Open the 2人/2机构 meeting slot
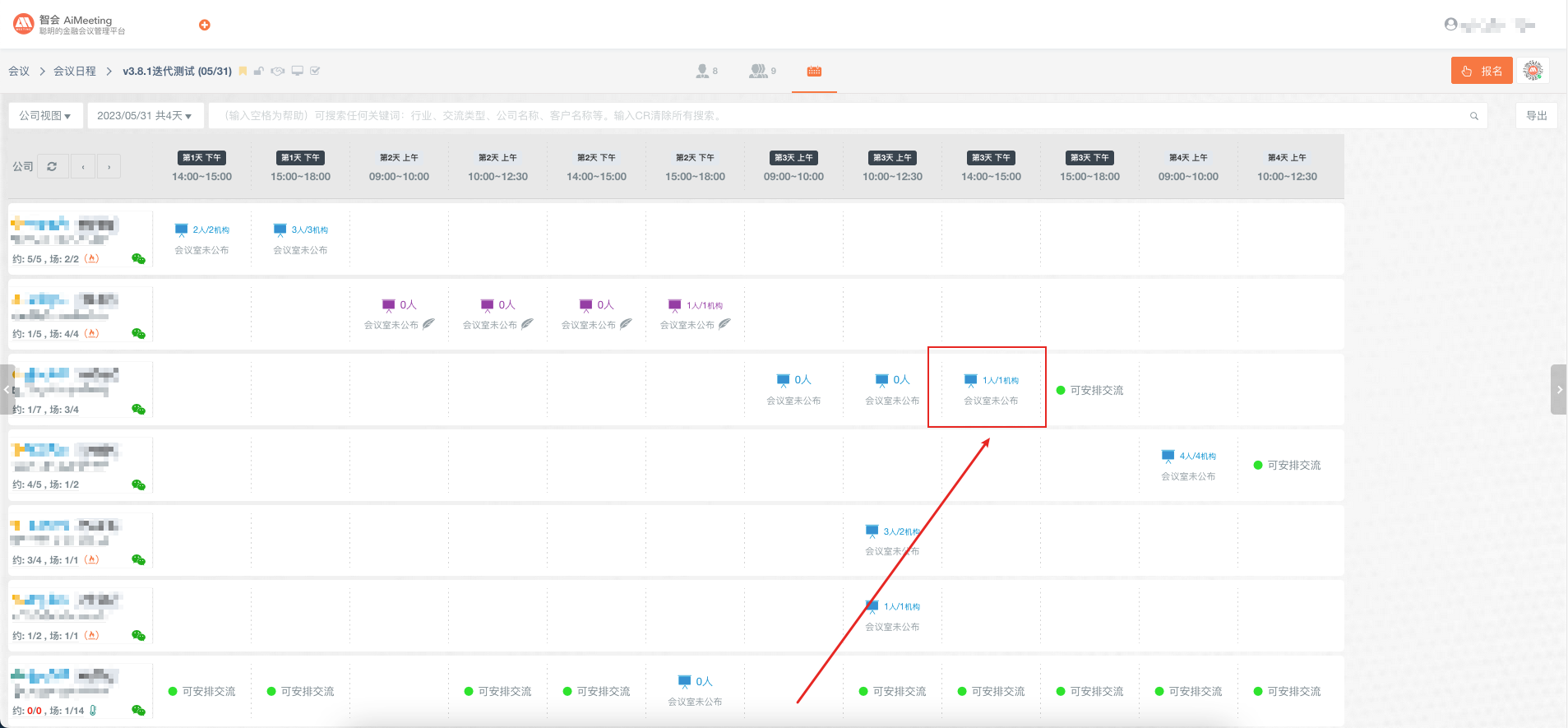 click(201, 239)
